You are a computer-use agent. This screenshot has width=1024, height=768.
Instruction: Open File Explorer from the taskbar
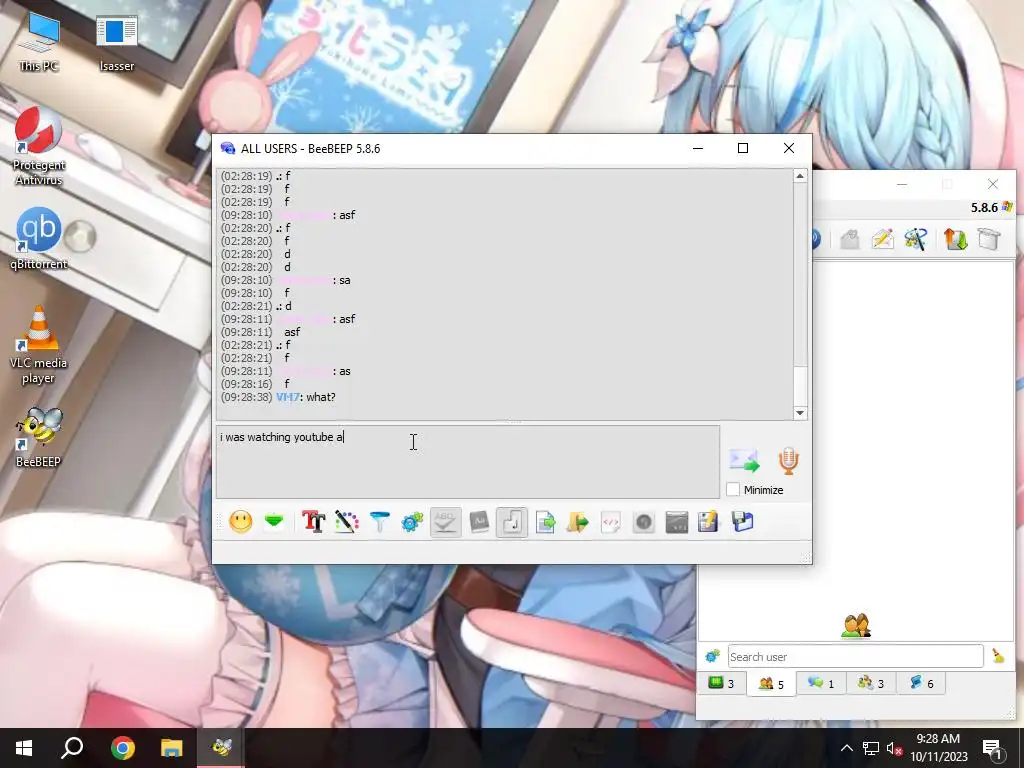click(172, 748)
